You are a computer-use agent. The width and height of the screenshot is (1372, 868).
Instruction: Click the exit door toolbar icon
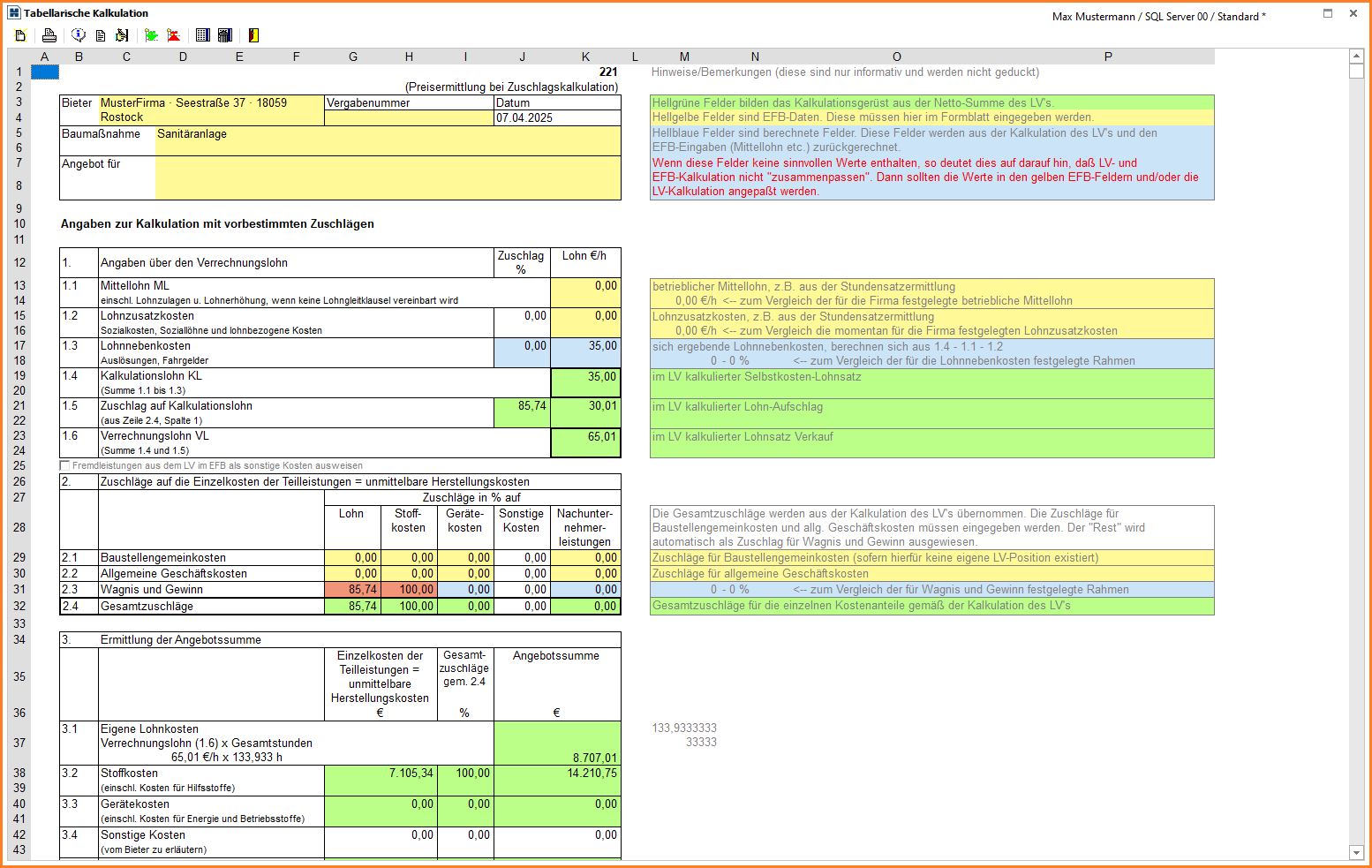point(253,35)
